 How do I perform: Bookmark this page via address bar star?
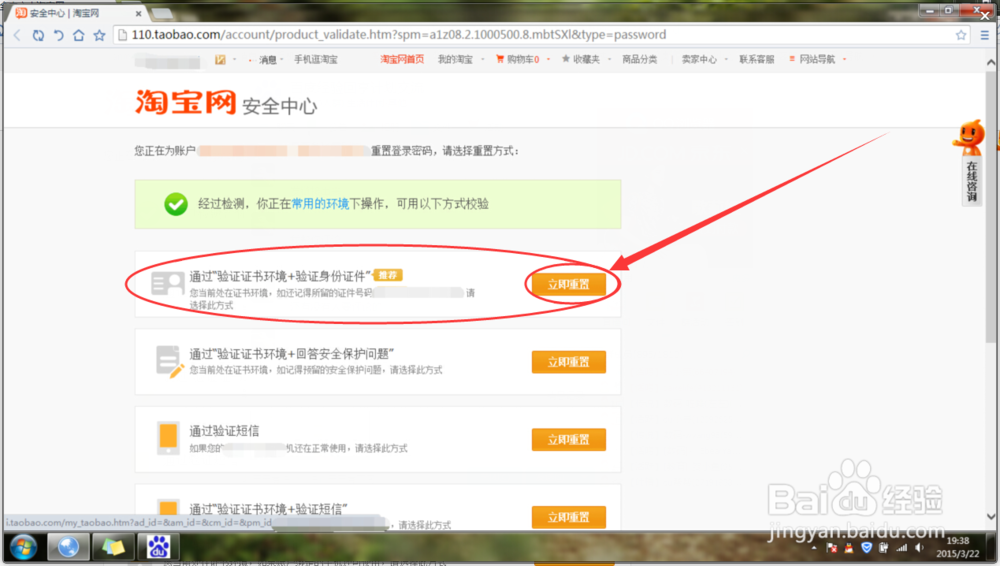point(960,35)
